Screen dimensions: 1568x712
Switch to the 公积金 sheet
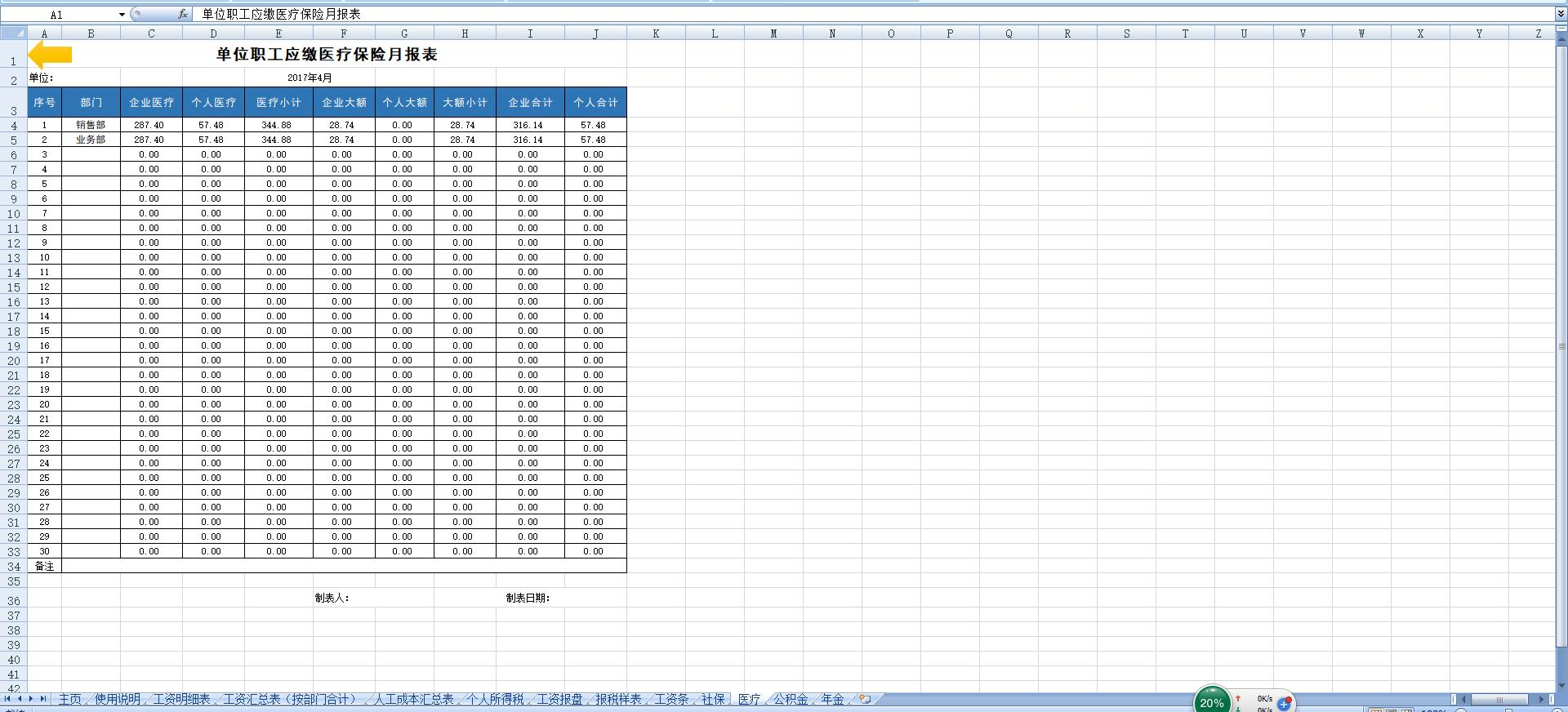(x=791, y=699)
